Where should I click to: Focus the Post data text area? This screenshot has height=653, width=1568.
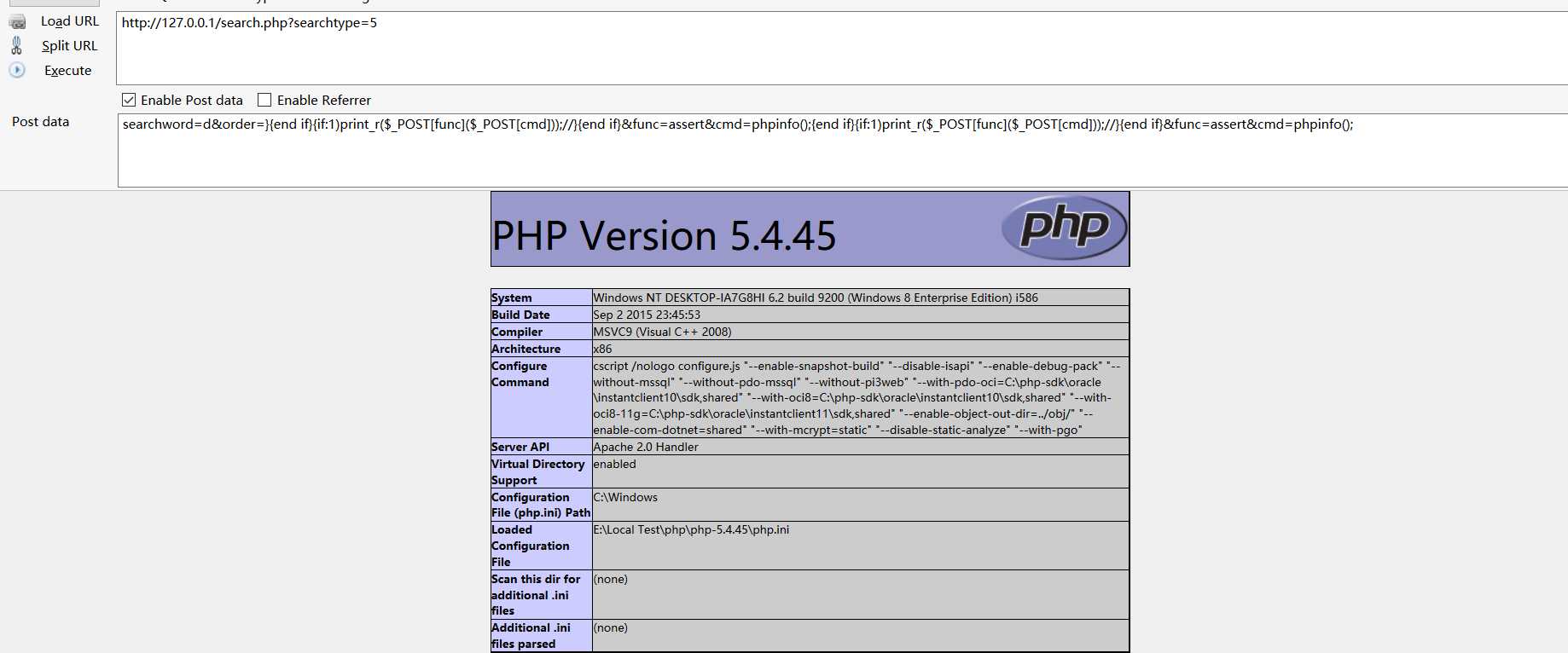click(x=843, y=151)
